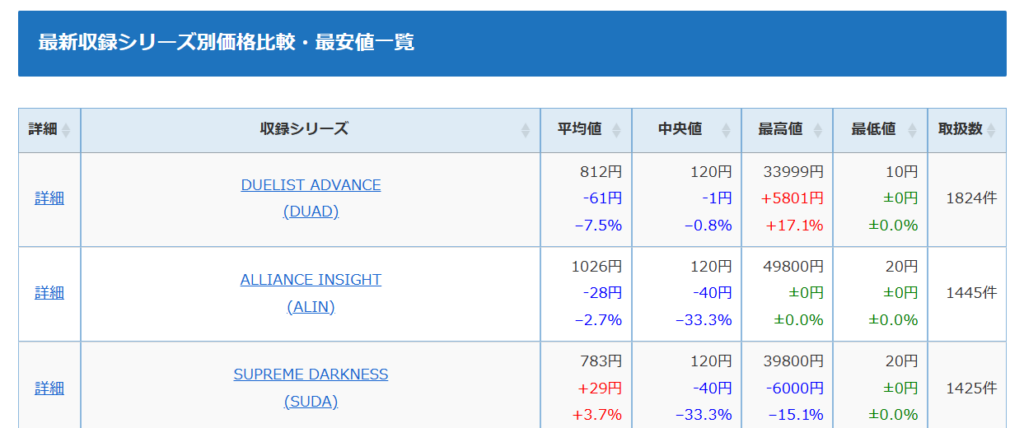Open 詳細 for the DUELIST ADVANCE row

(x=49, y=199)
